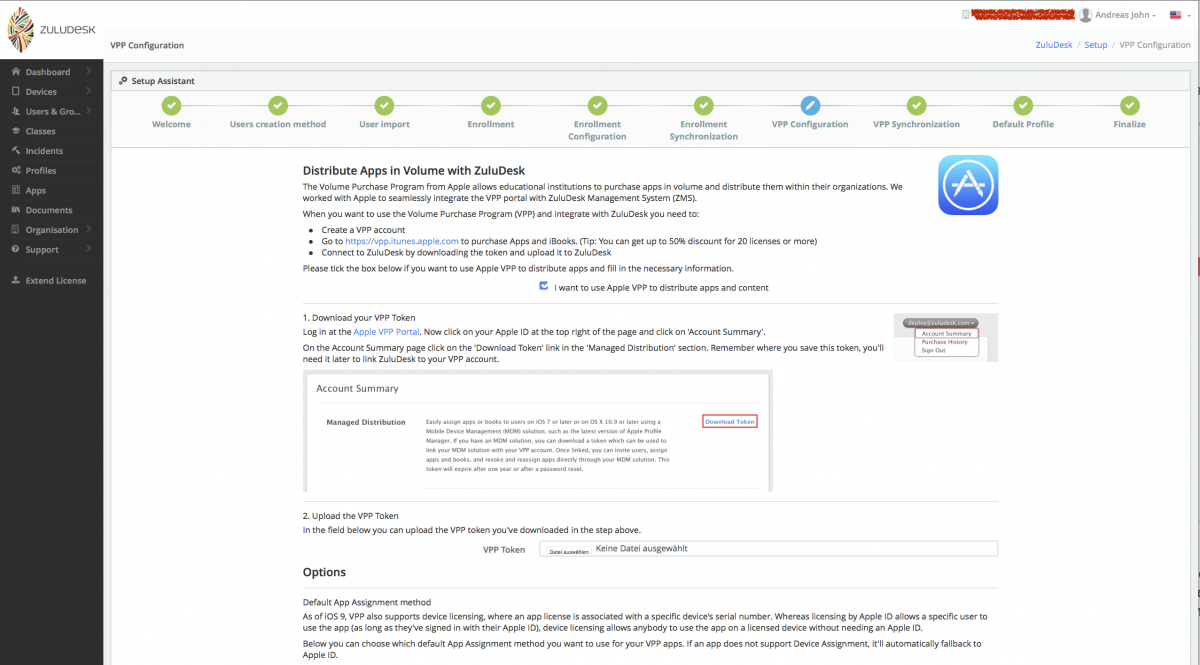Go to the Welcome step checkmark circle
The image size is (1200, 665).
[x=171, y=106]
